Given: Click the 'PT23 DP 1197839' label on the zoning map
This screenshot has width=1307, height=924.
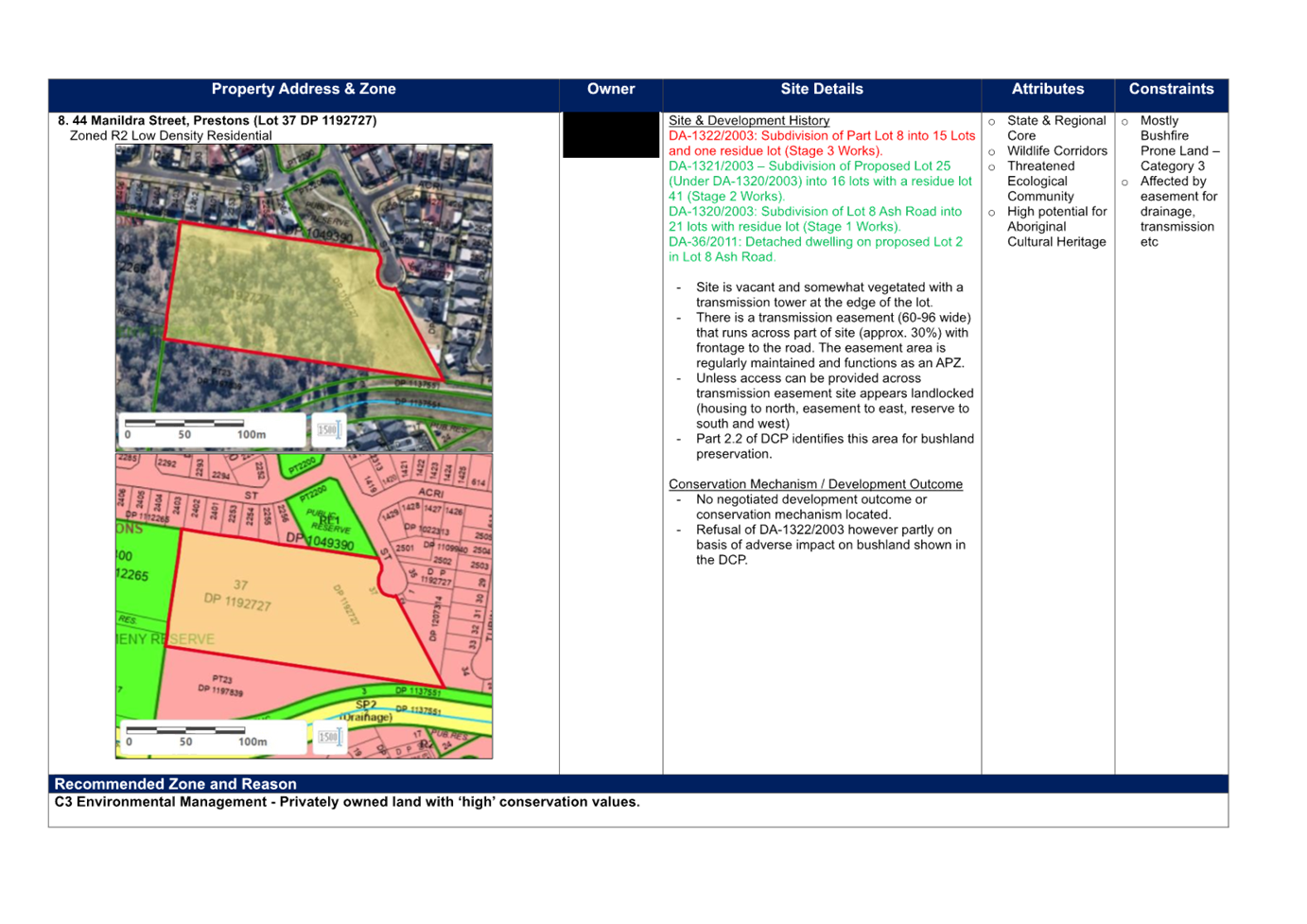Looking at the screenshot, I should [219, 685].
